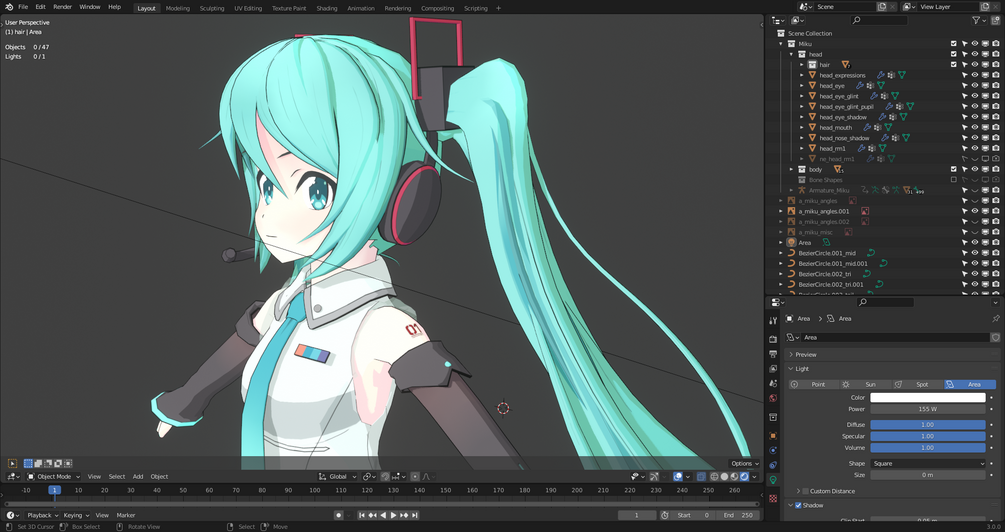The image size is (1005, 532).
Task: Collapse the head collection
Action: point(792,54)
